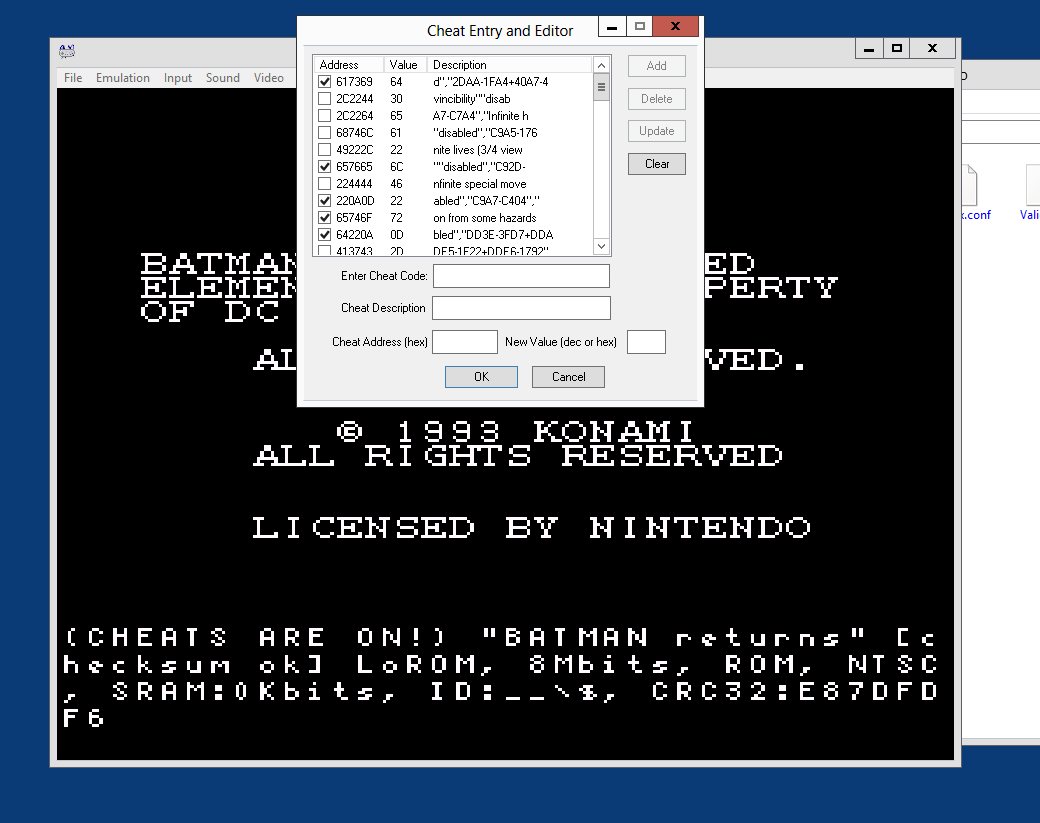
Task: Maximize the Cheat Entry and Editor dialog
Action: 640,27
